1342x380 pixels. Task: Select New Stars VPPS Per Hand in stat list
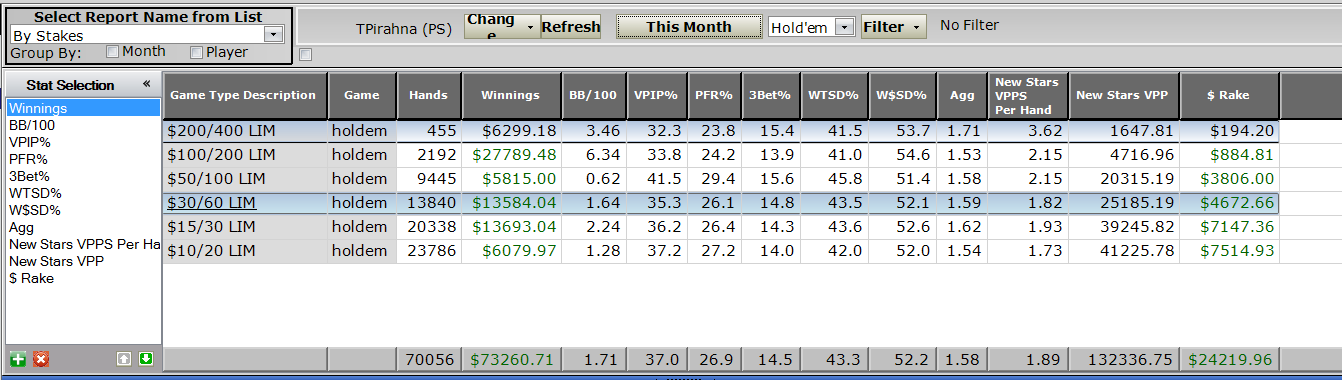(83, 244)
